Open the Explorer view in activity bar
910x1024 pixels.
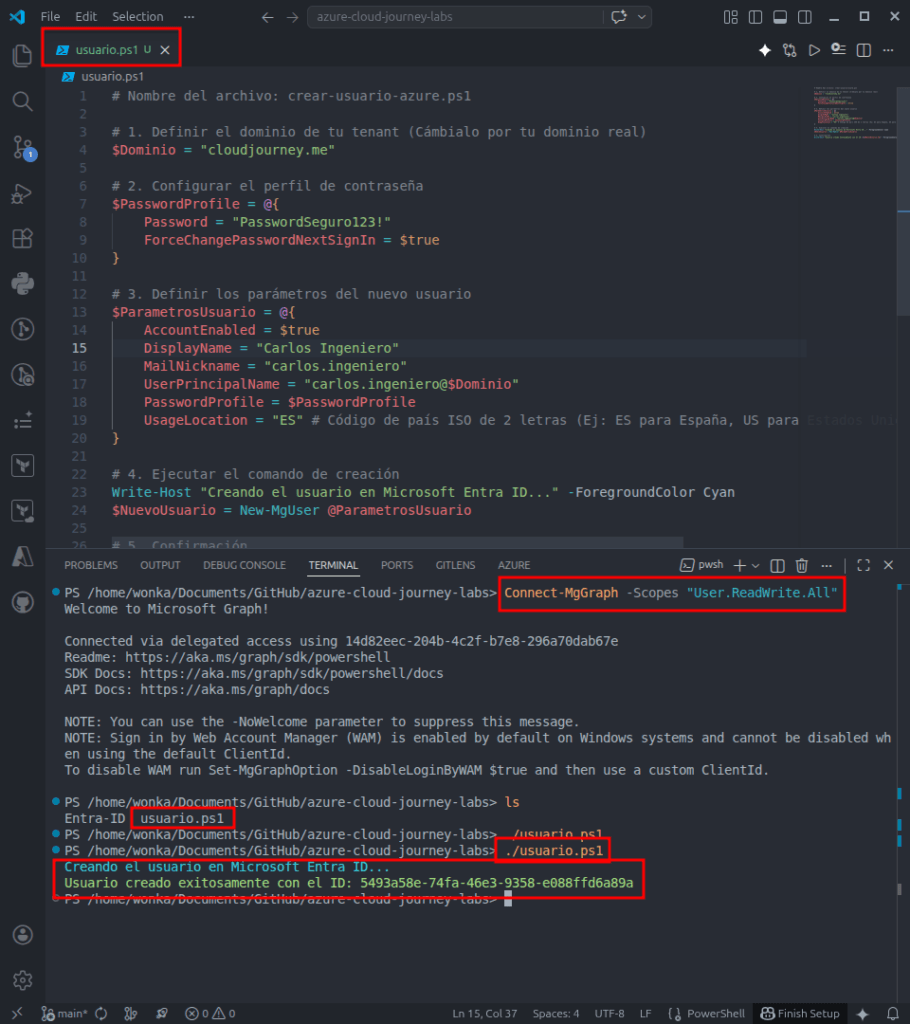pos(22,55)
